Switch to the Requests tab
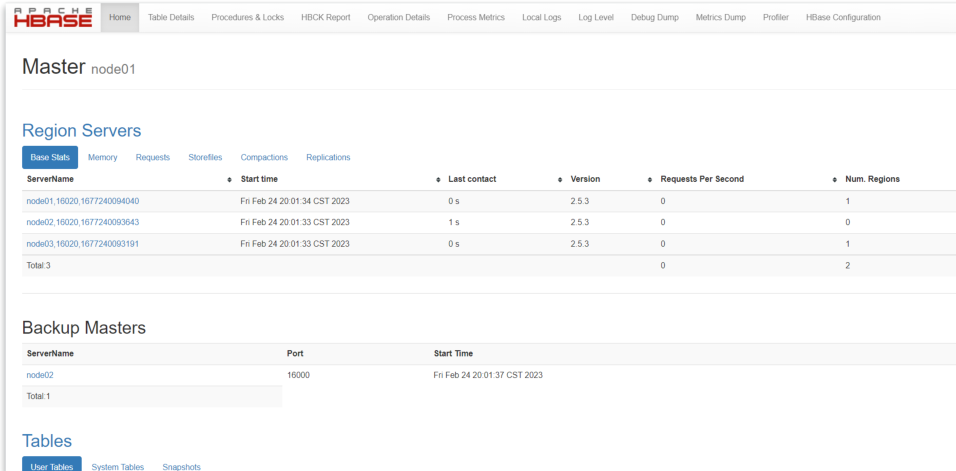This screenshot has width=956, height=471. click(x=153, y=157)
